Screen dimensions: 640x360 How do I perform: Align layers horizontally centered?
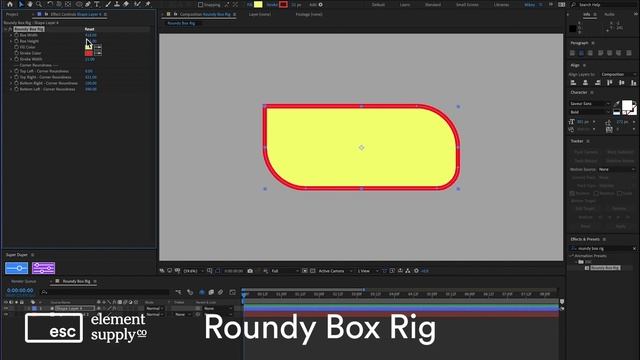[x=585, y=83]
